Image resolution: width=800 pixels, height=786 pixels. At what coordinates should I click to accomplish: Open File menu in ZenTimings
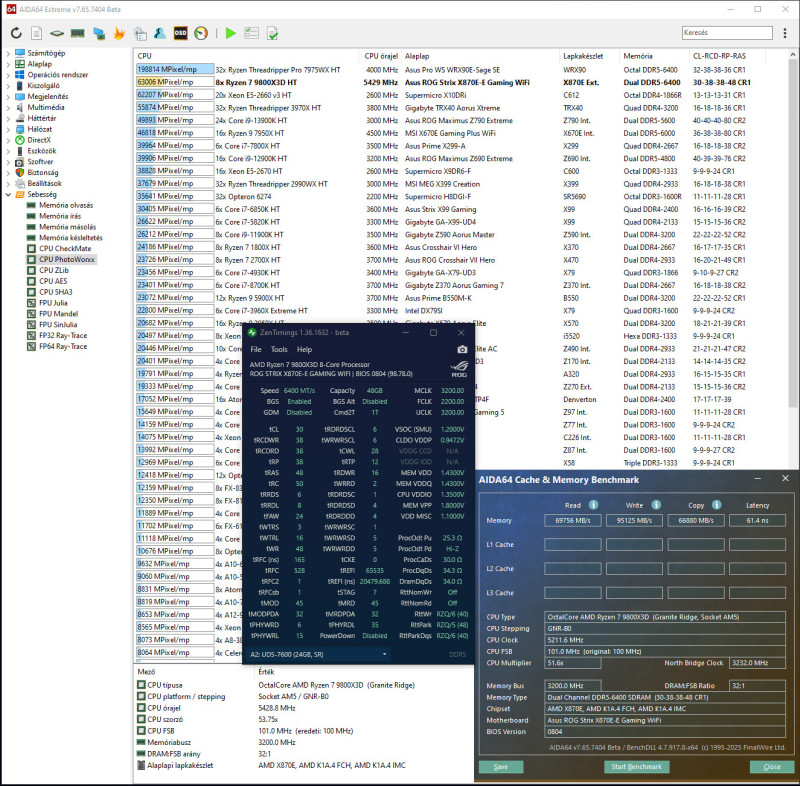click(x=256, y=349)
